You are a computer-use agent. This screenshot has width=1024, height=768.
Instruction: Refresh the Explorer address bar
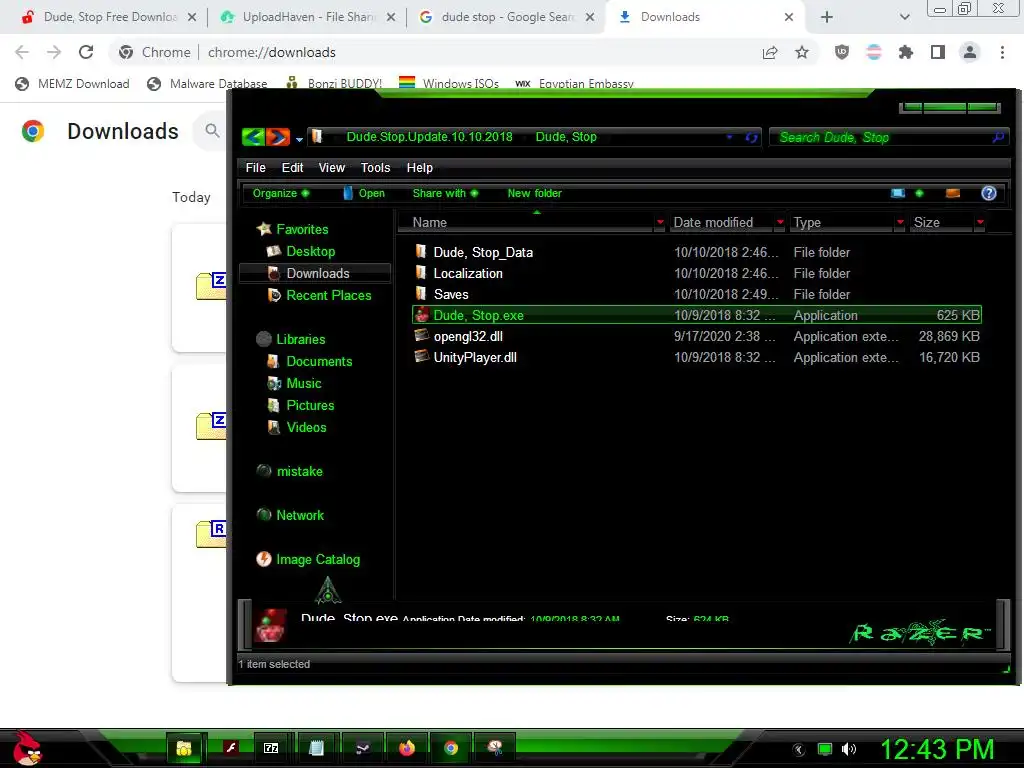coord(752,137)
